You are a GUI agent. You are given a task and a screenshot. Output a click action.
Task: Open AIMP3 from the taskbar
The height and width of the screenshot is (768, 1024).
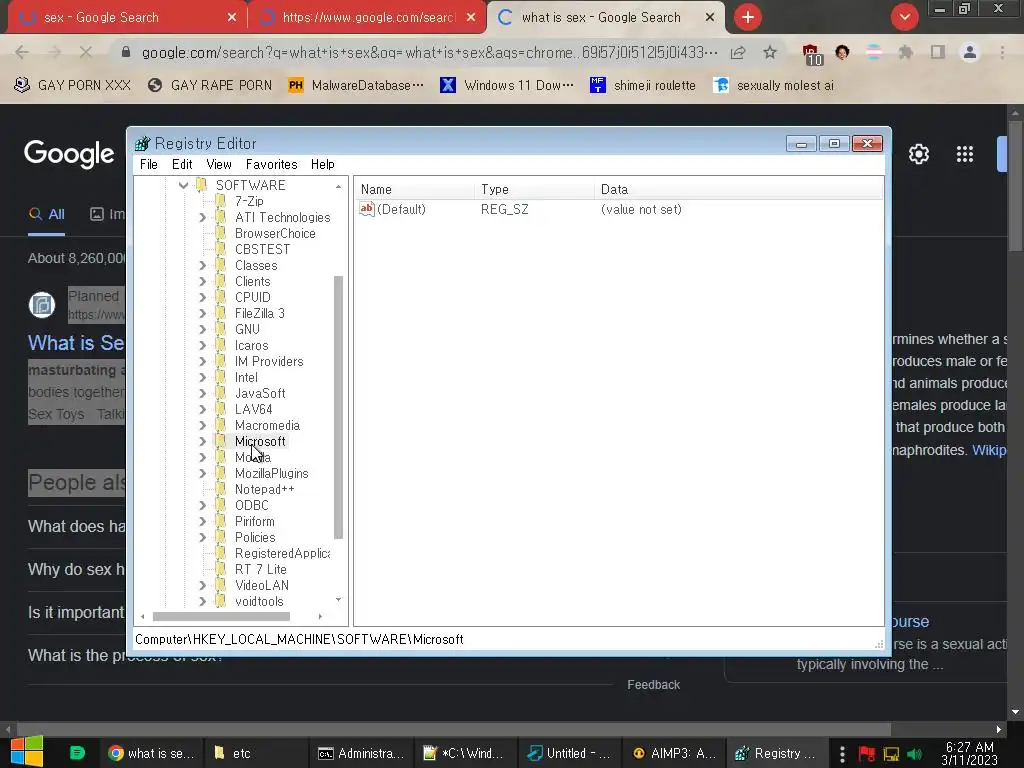674,753
